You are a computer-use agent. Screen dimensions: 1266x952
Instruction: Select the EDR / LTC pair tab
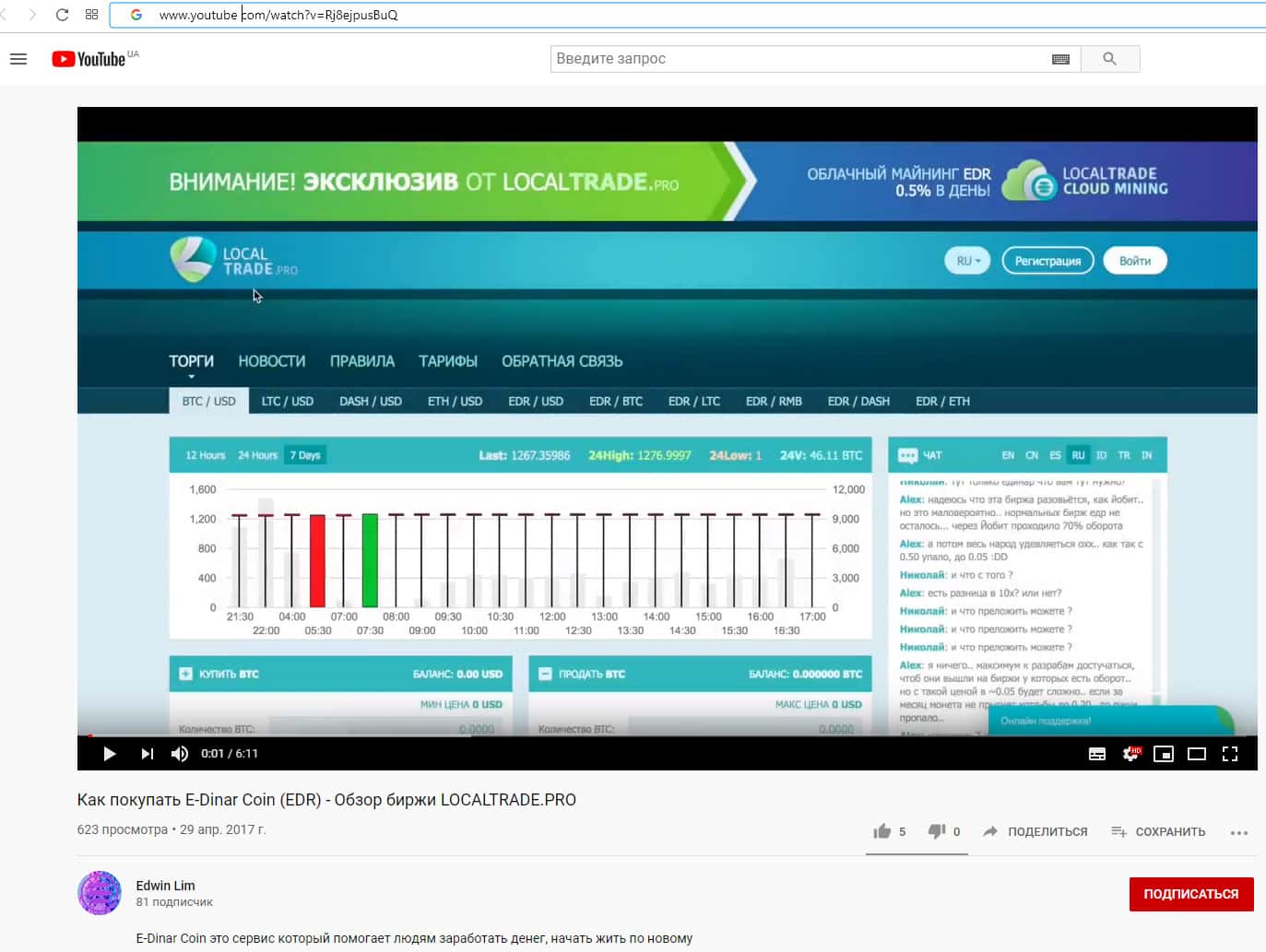click(x=694, y=401)
